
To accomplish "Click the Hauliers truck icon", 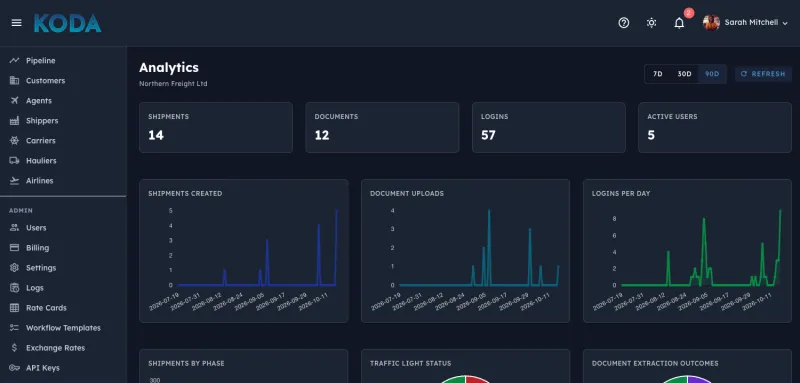I will coord(14,161).
